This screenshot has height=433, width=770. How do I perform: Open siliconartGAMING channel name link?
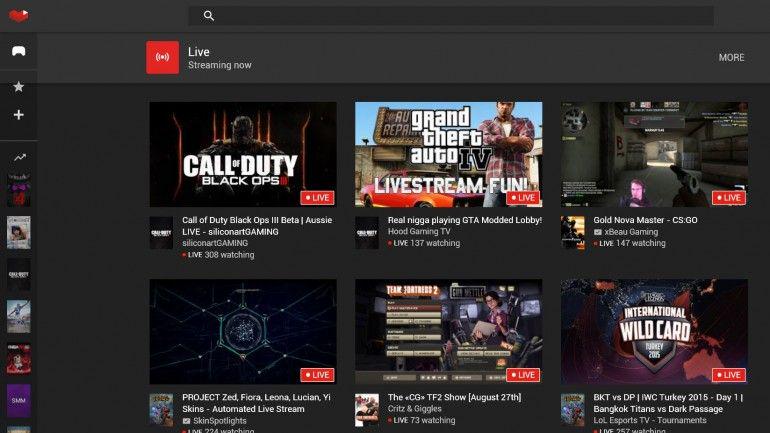point(215,243)
